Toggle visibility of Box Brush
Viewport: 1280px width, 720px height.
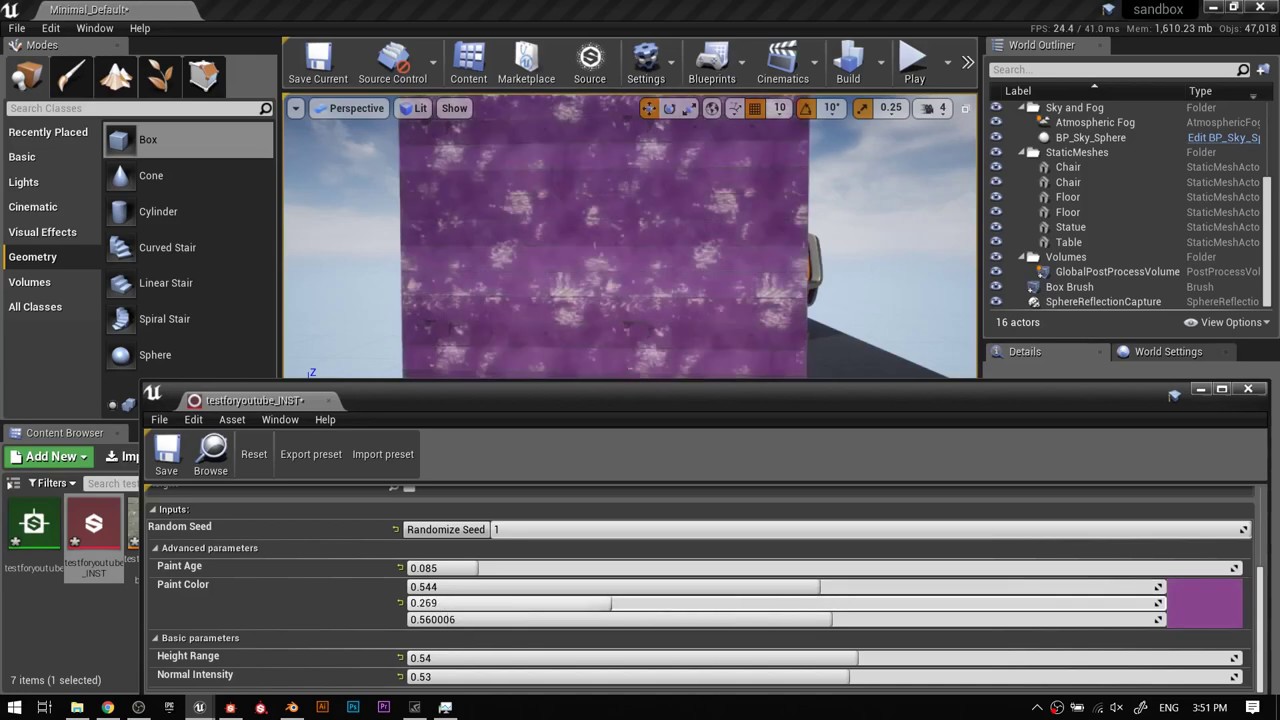tap(995, 287)
